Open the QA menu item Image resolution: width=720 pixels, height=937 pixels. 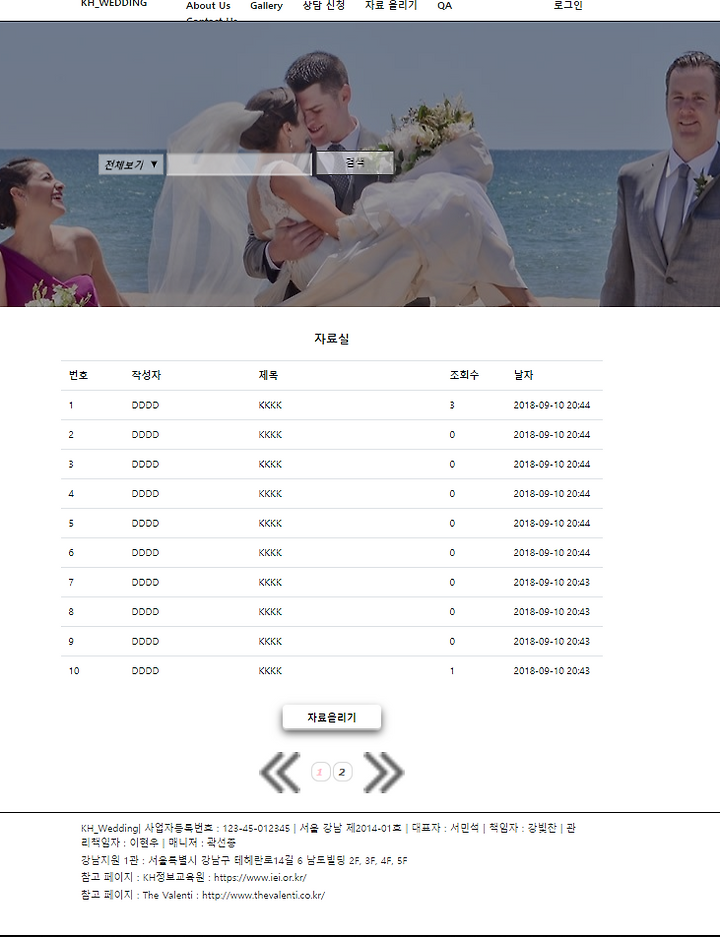tap(445, 5)
